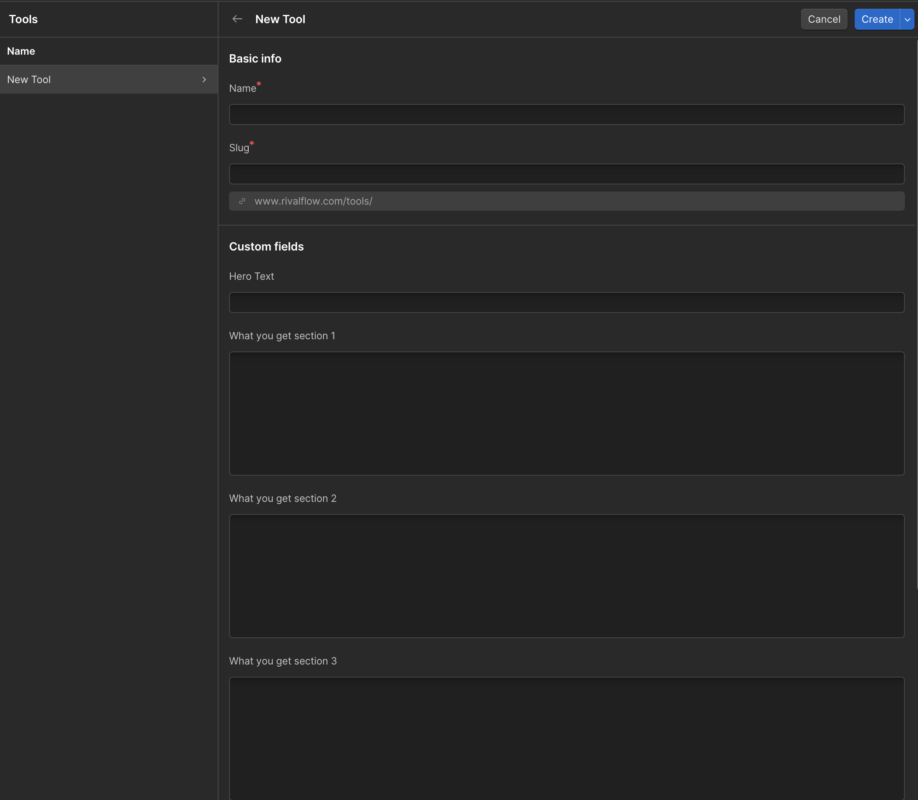The width and height of the screenshot is (918, 800).
Task: Click the blue Create button
Action: (x=876, y=19)
